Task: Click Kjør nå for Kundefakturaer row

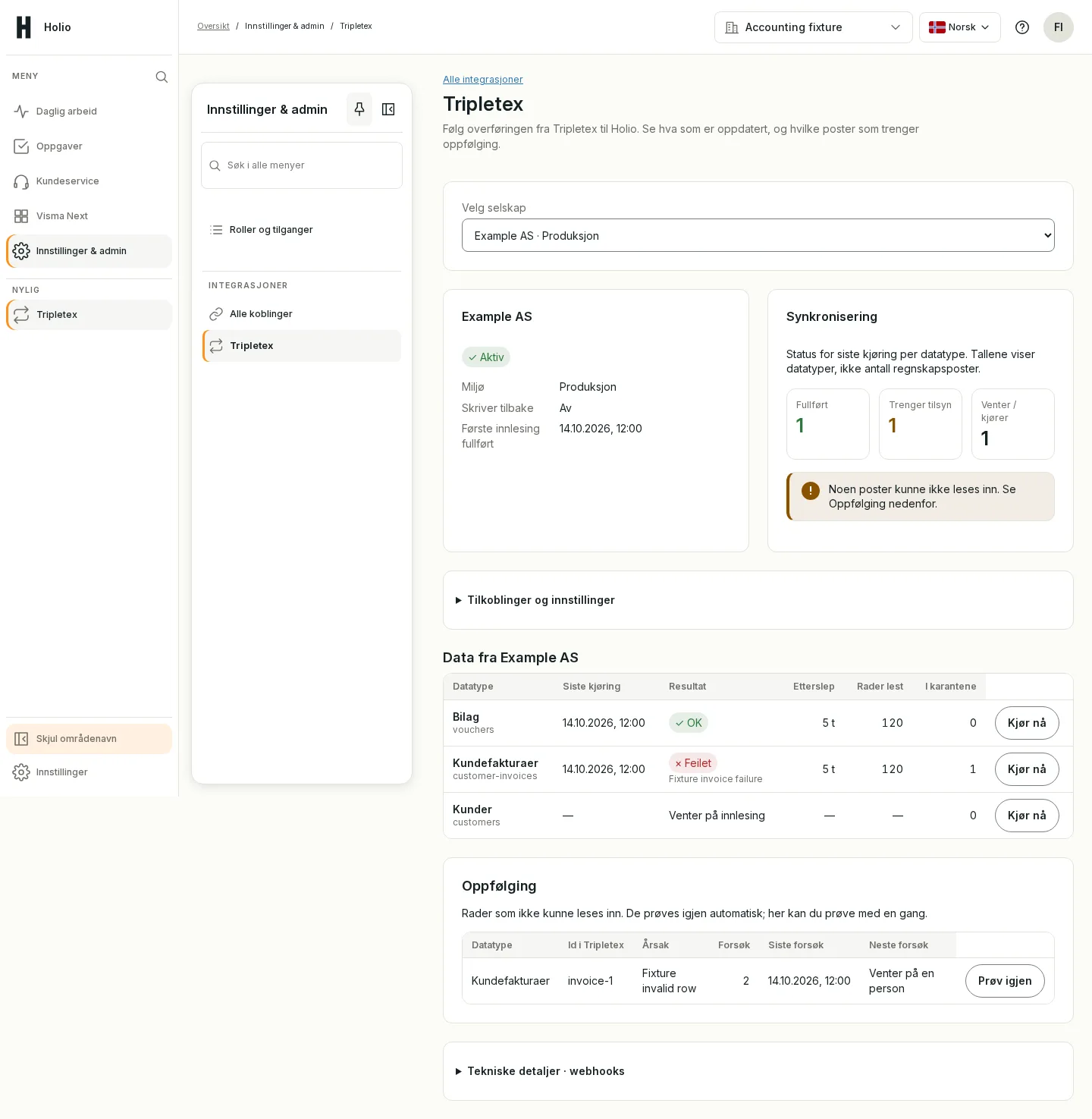Action: 1027,769
